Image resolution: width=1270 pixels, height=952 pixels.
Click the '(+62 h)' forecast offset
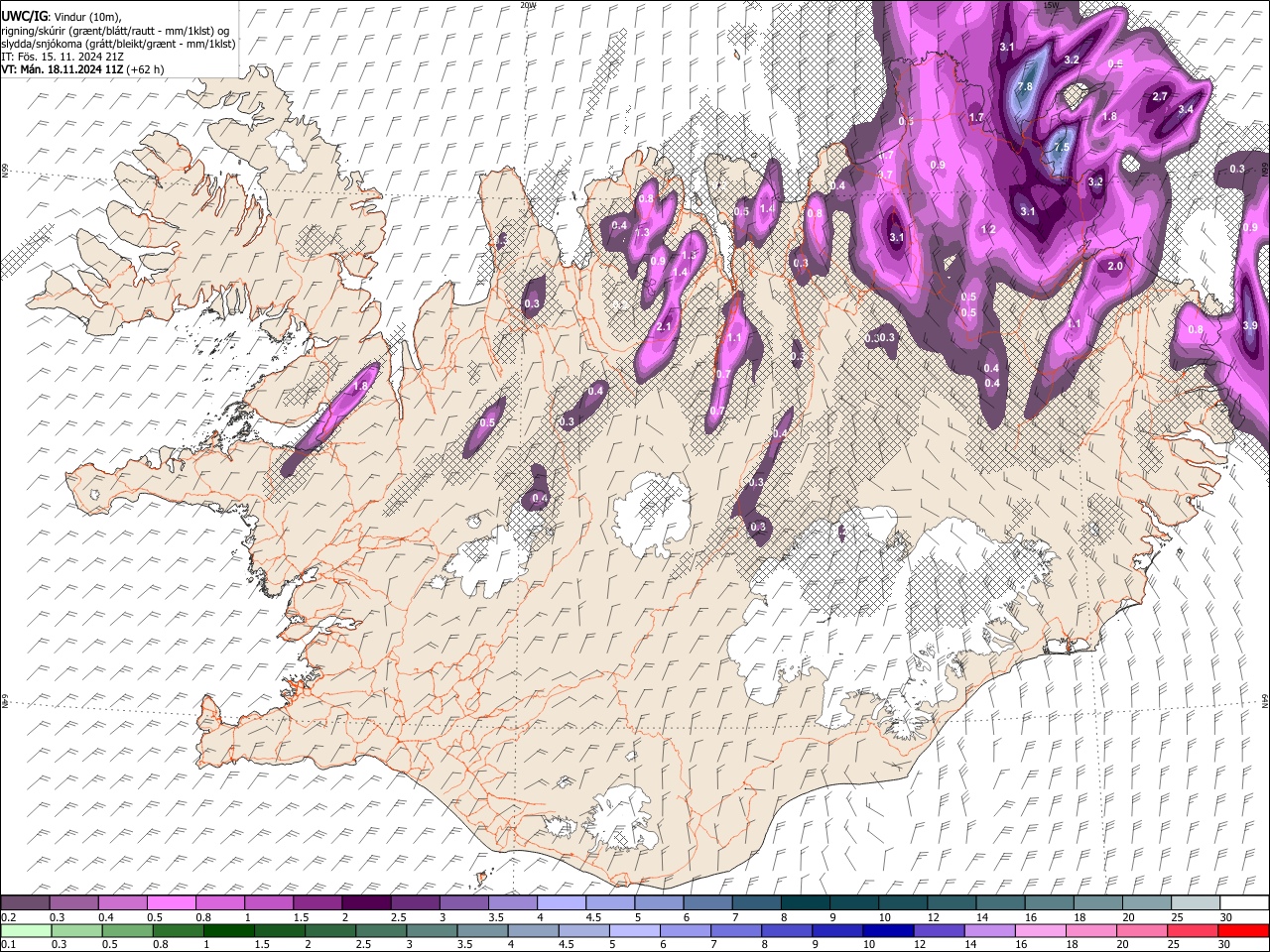(x=146, y=69)
